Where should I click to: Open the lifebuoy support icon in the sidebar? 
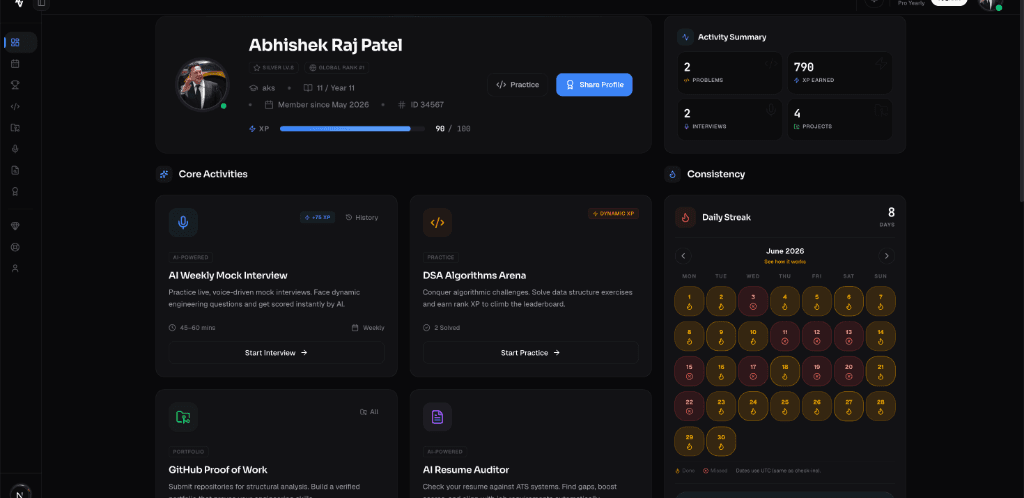[16, 247]
